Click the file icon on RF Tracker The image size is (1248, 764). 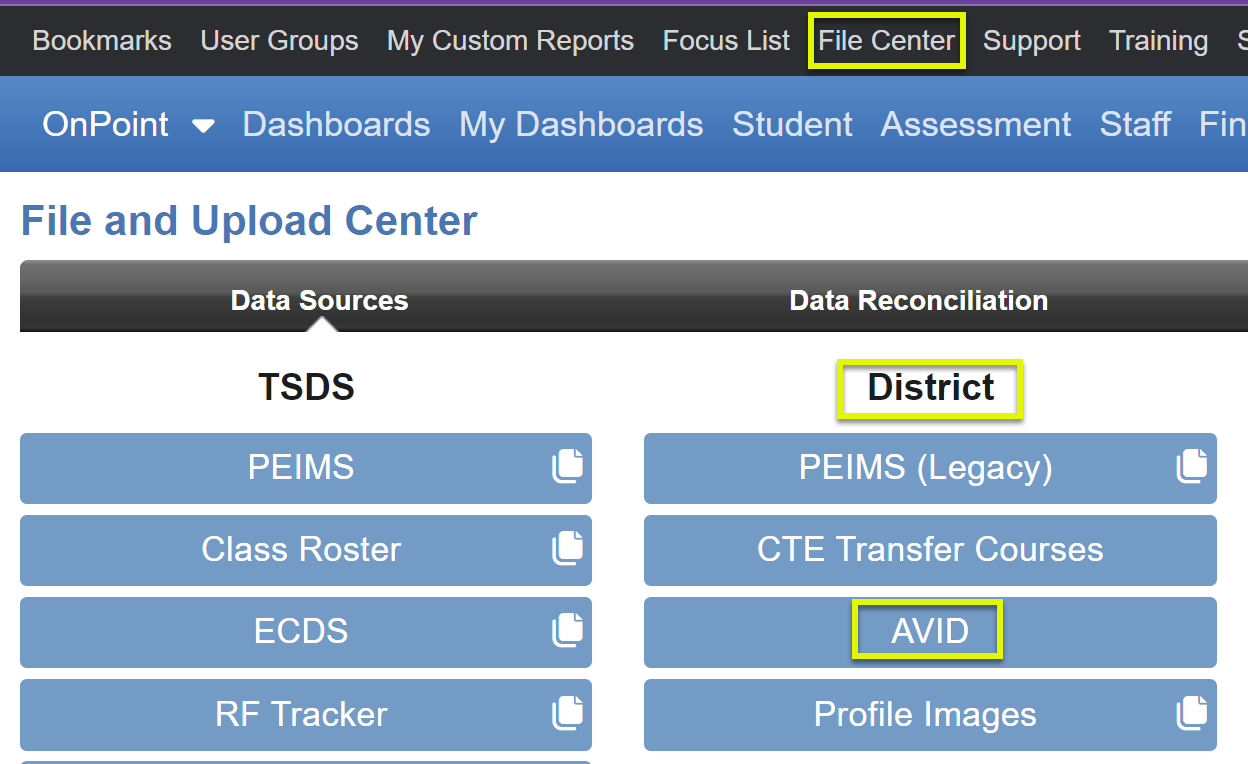point(568,712)
